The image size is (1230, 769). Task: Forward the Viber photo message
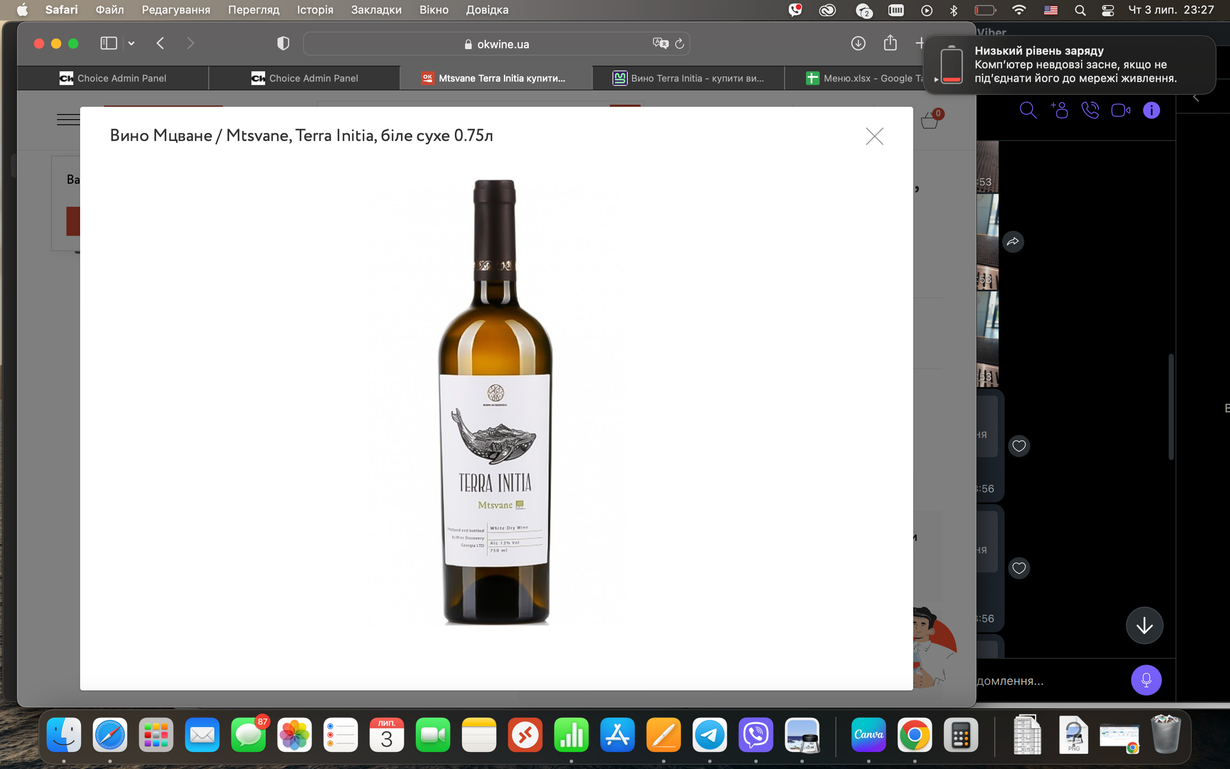click(x=1013, y=242)
